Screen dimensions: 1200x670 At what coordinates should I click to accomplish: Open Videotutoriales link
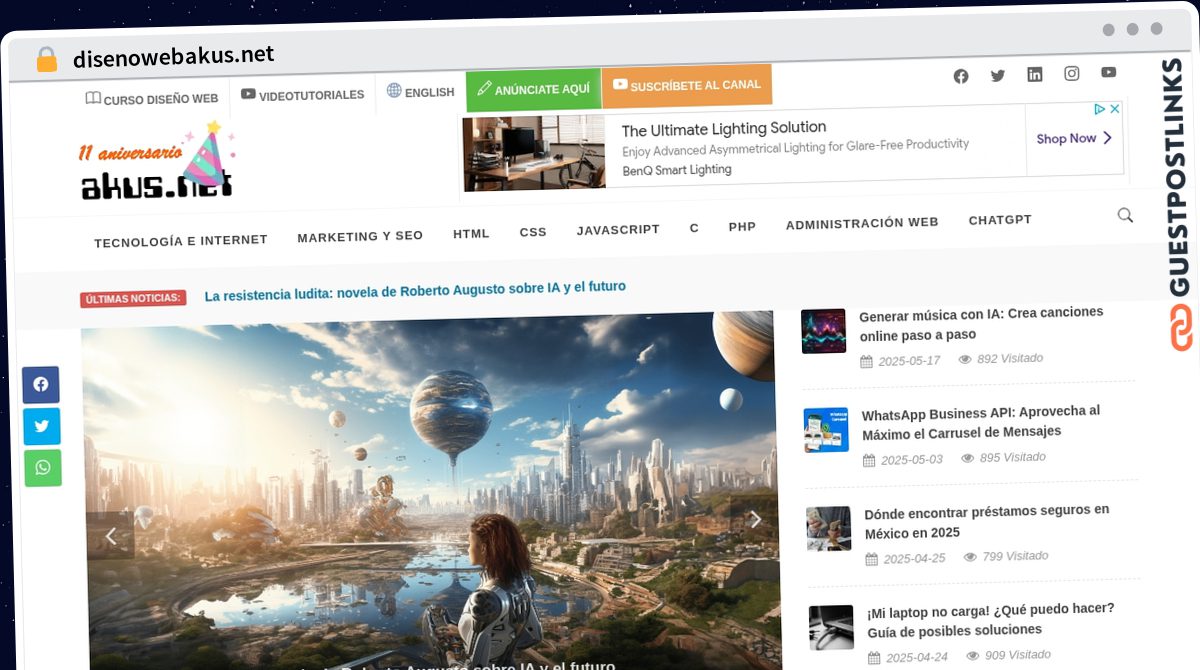point(302,95)
